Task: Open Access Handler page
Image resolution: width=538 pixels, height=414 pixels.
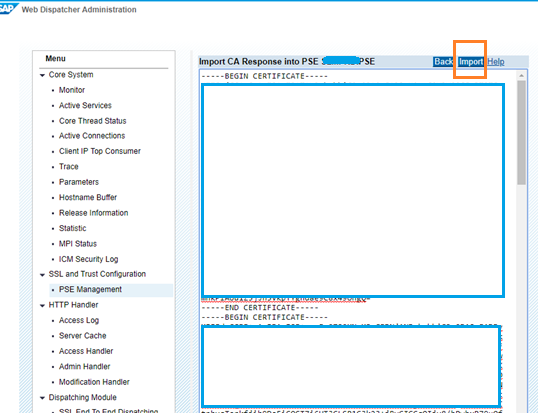Action: tap(86, 351)
